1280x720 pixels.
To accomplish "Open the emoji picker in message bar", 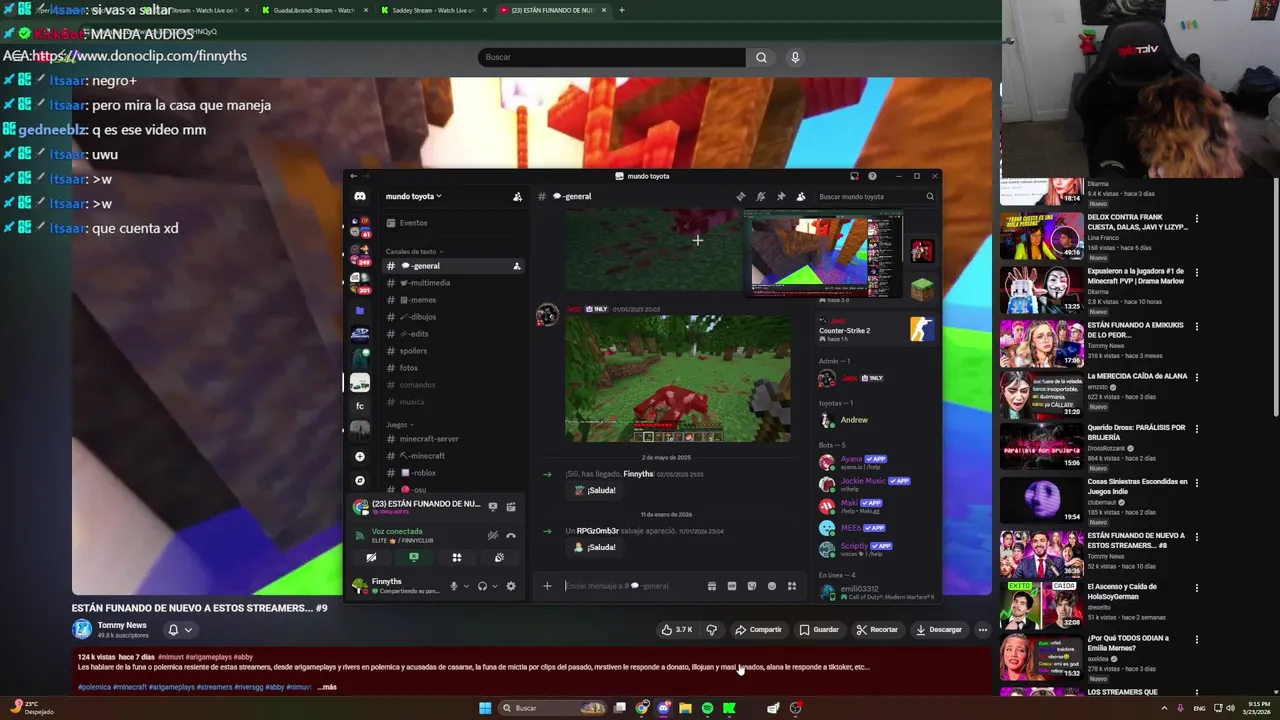I will coord(772,586).
